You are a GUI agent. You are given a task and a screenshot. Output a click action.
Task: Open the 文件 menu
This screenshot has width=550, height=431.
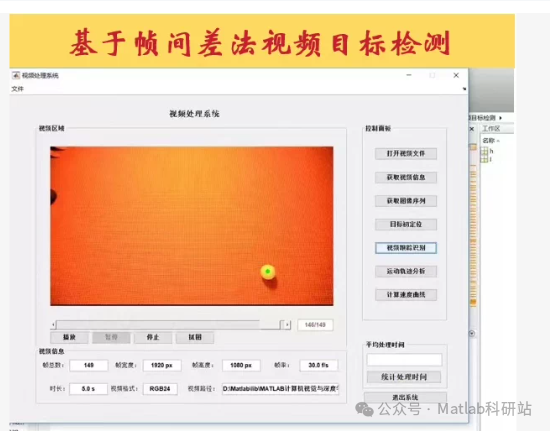coord(17,89)
